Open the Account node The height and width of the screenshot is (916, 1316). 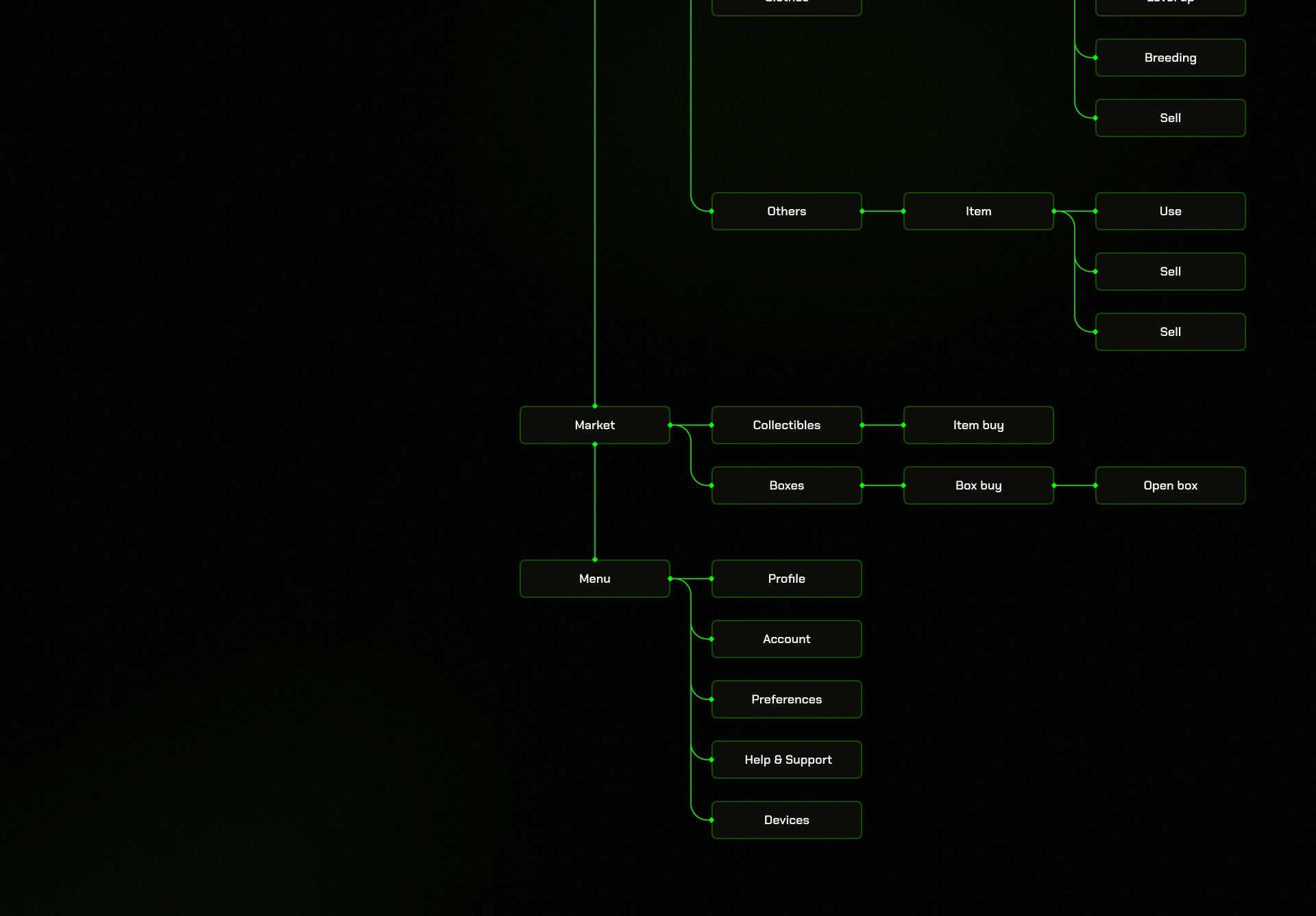pos(786,639)
